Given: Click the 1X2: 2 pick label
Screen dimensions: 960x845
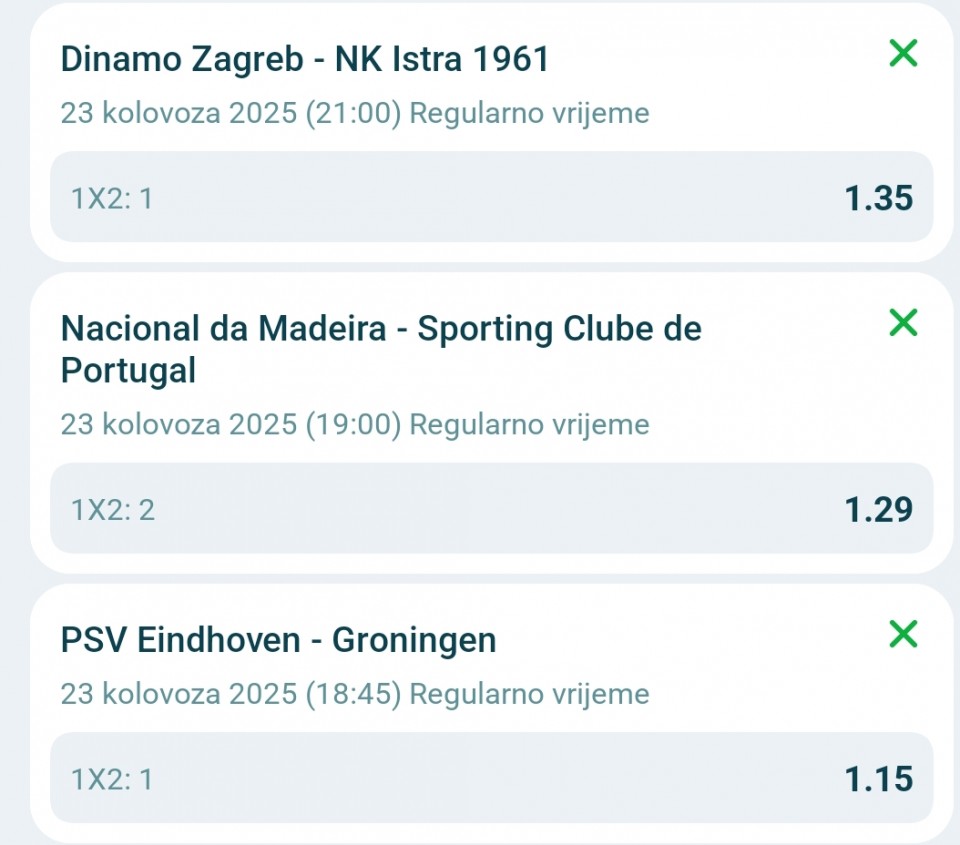Looking at the screenshot, I should coord(113,510).
